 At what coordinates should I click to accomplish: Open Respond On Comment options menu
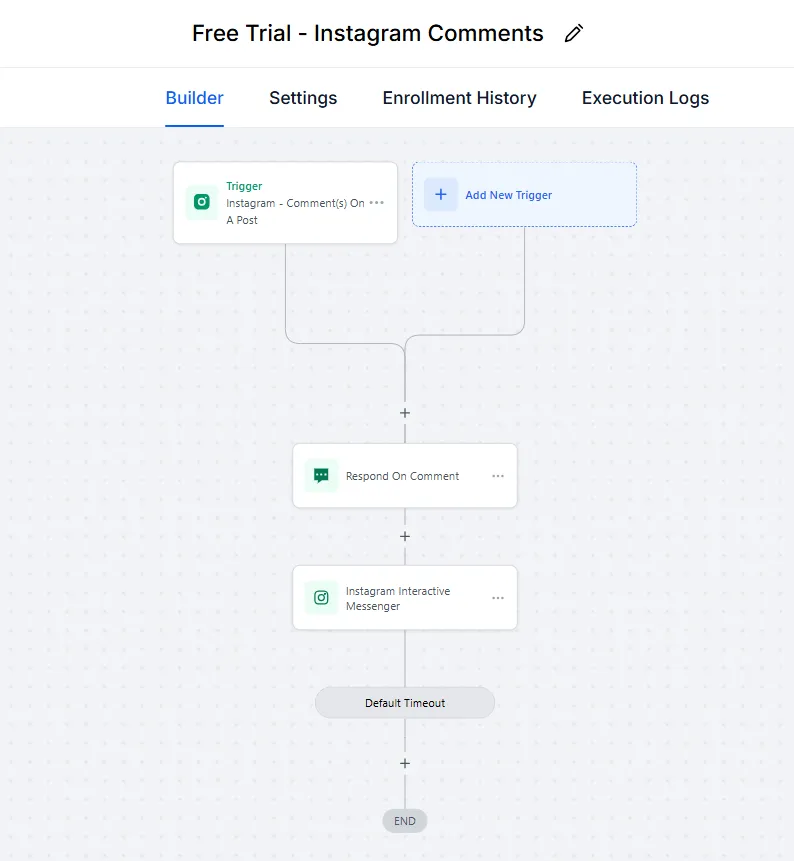(x=498, y=476)
